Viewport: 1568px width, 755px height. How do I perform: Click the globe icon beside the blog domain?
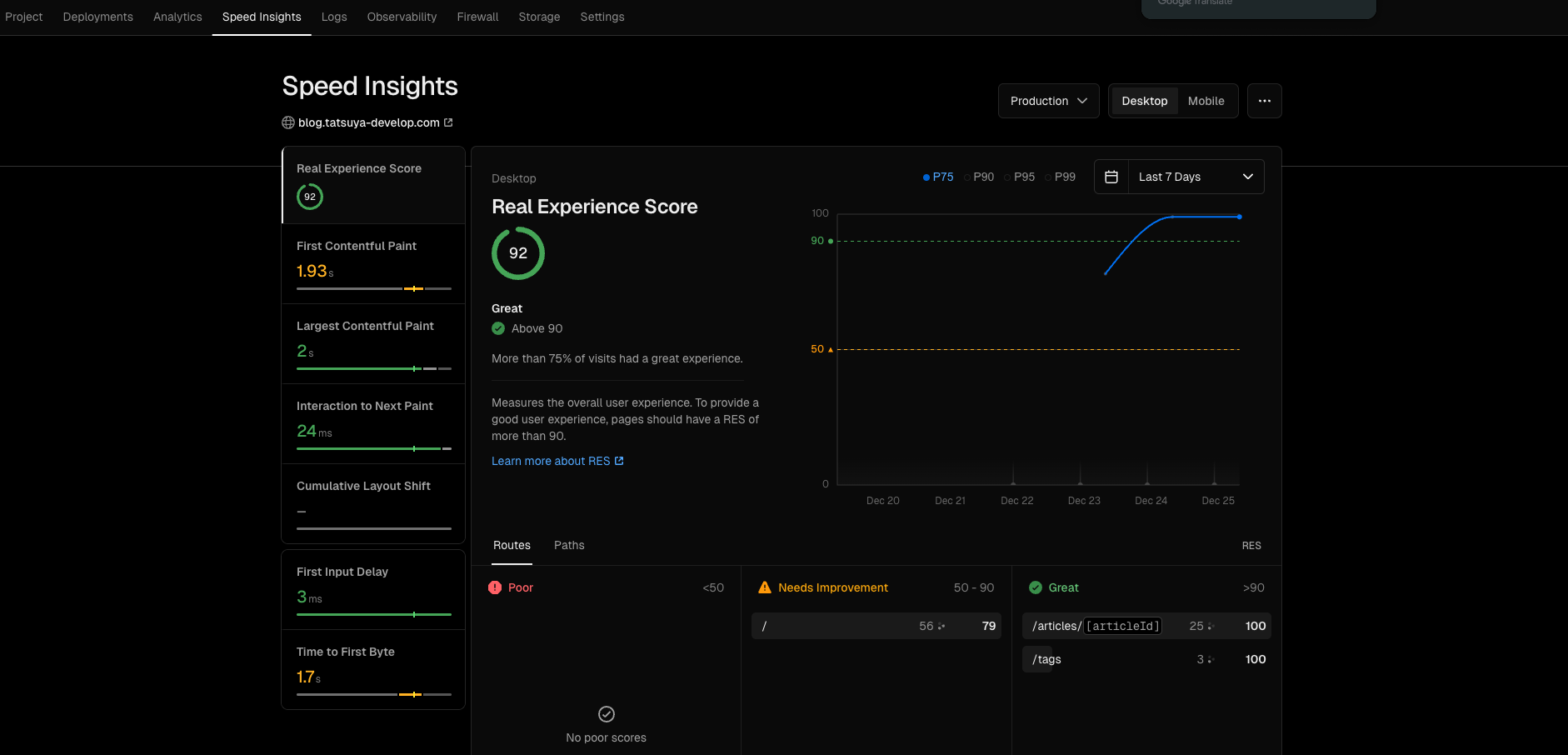coord(288,122)
